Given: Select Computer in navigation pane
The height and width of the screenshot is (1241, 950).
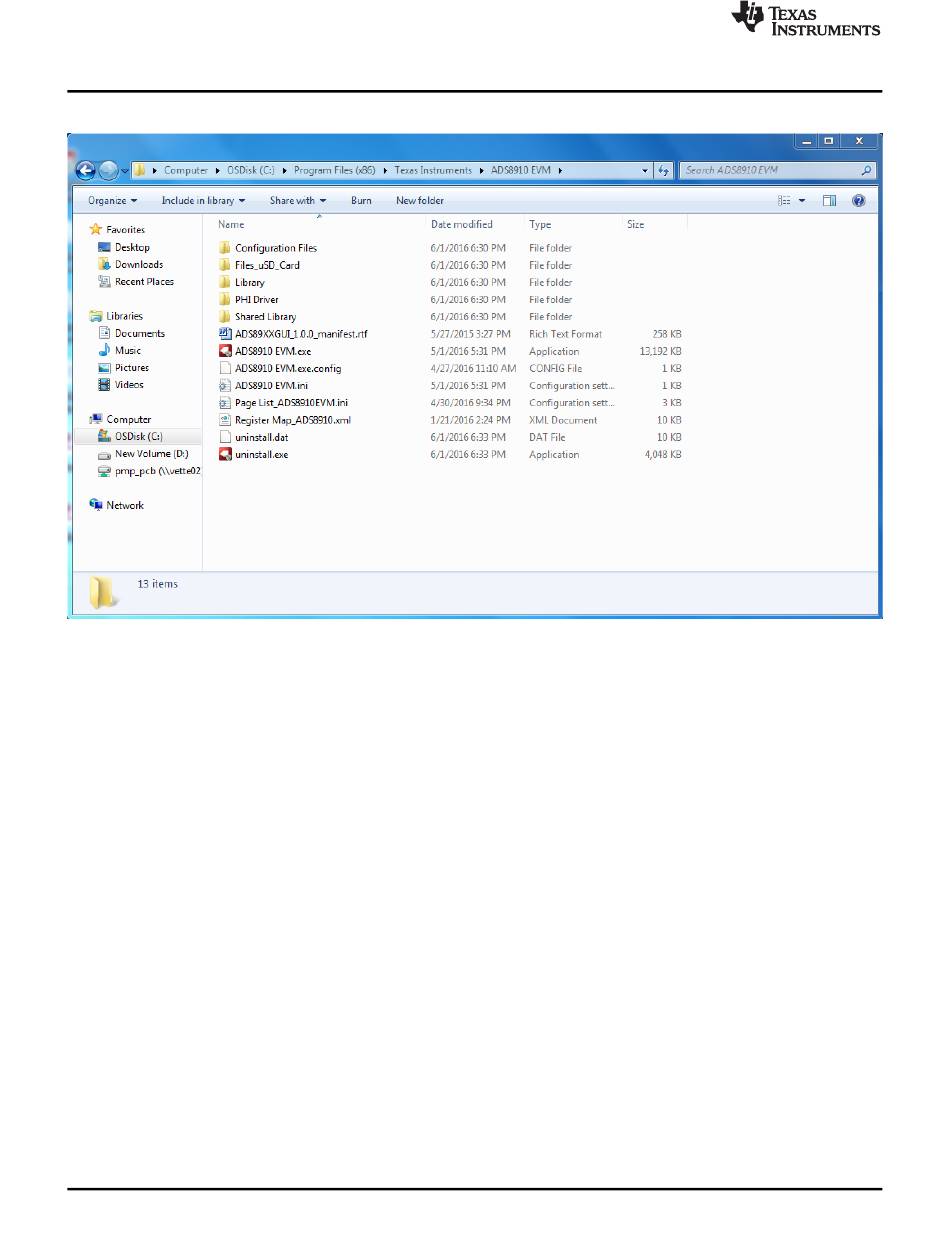Looking at the screenshot, I should [129, 420].
